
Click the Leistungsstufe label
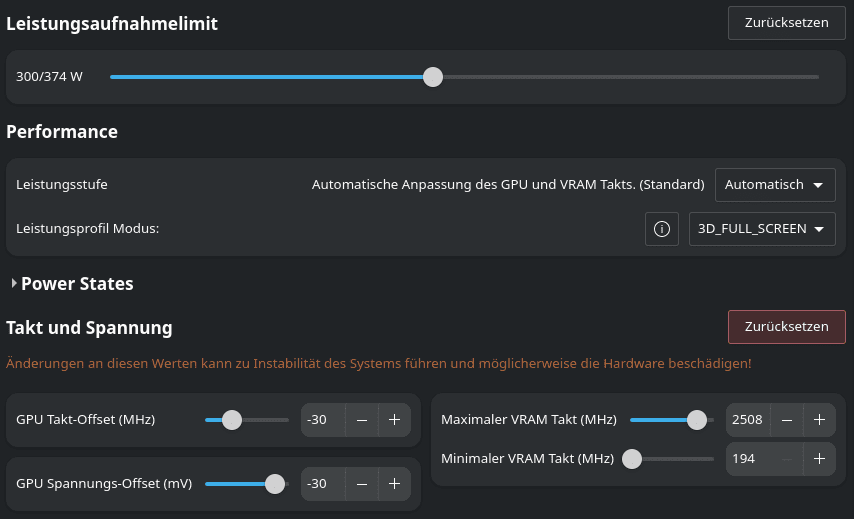[62, 185]
